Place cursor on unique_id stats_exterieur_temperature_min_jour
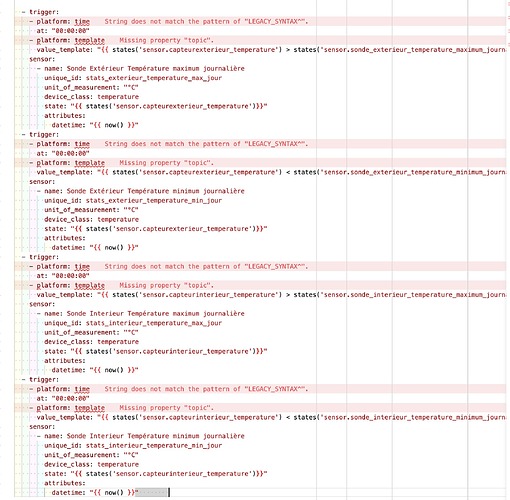 tap(133, 201)
